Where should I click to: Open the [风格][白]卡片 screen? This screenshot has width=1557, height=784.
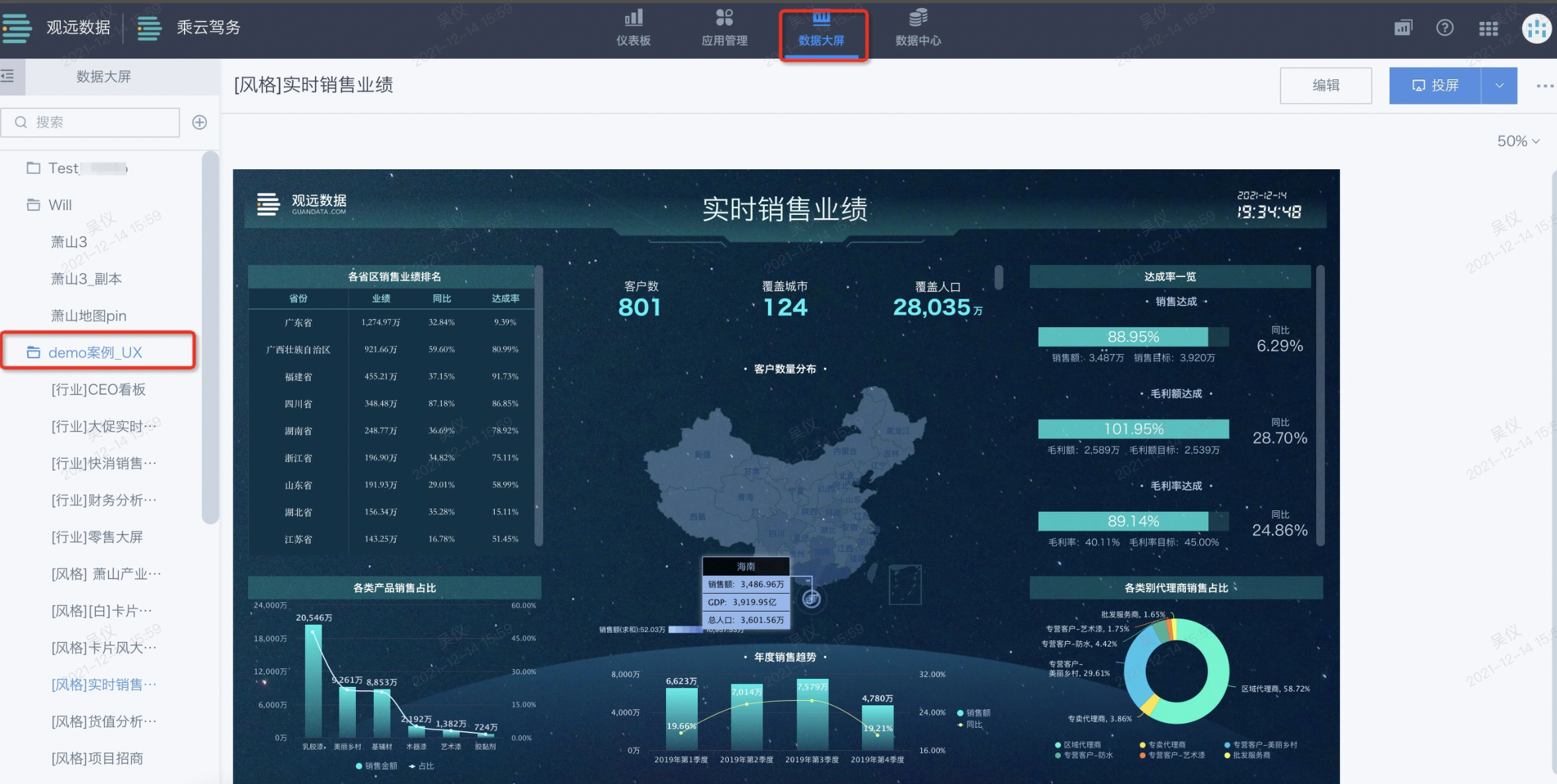click(x=101, y=611)
